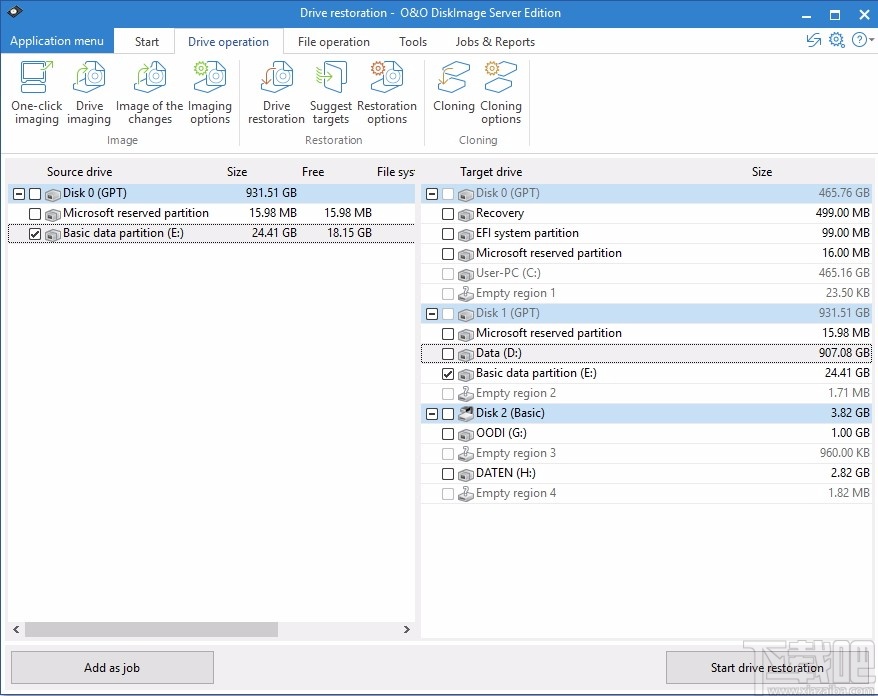The height and width of the screenshot is (696, 878).
Task: Click the Add as job button
Action: pyautogui.click(x=111, y=667)
